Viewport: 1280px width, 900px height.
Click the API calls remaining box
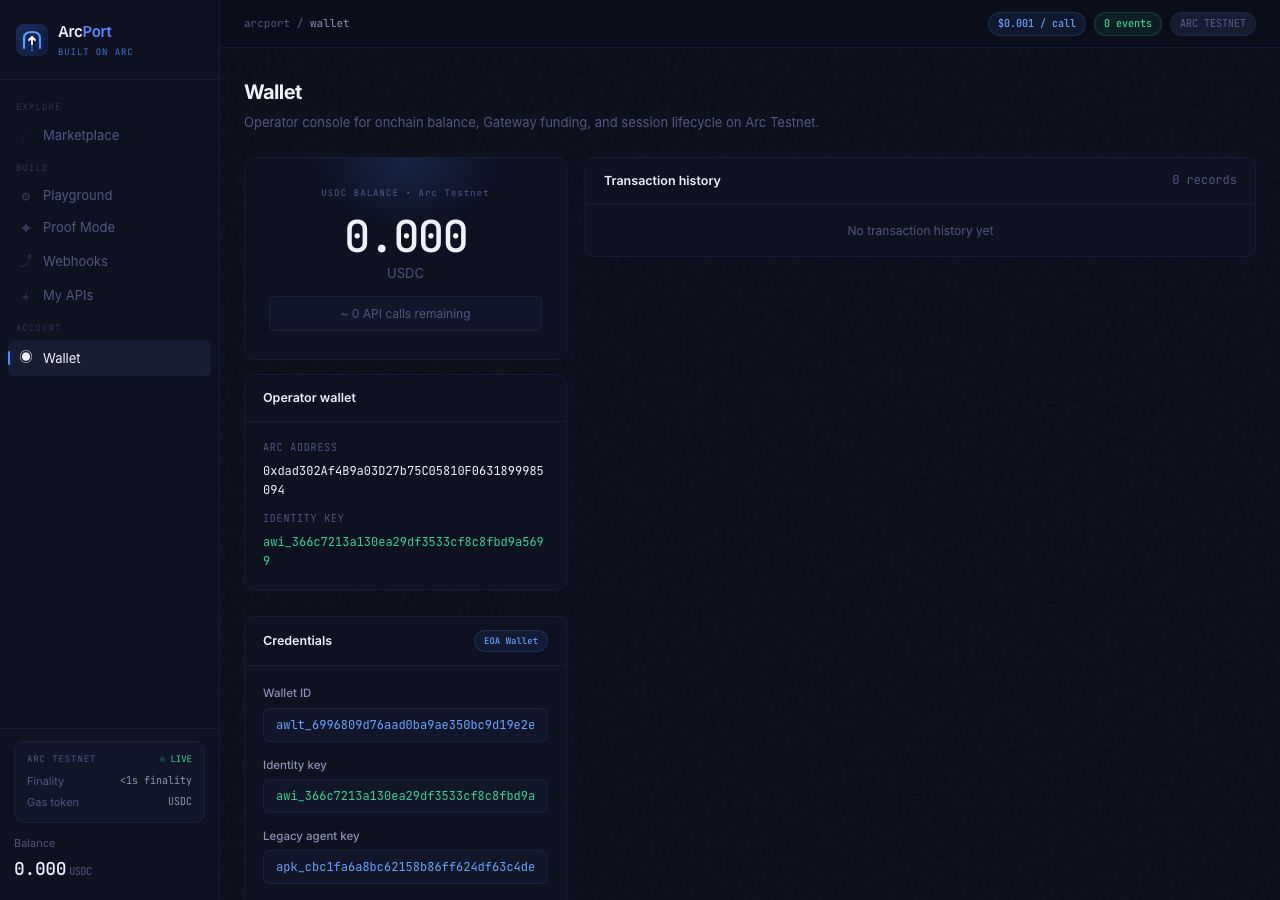tap(405, 314)
